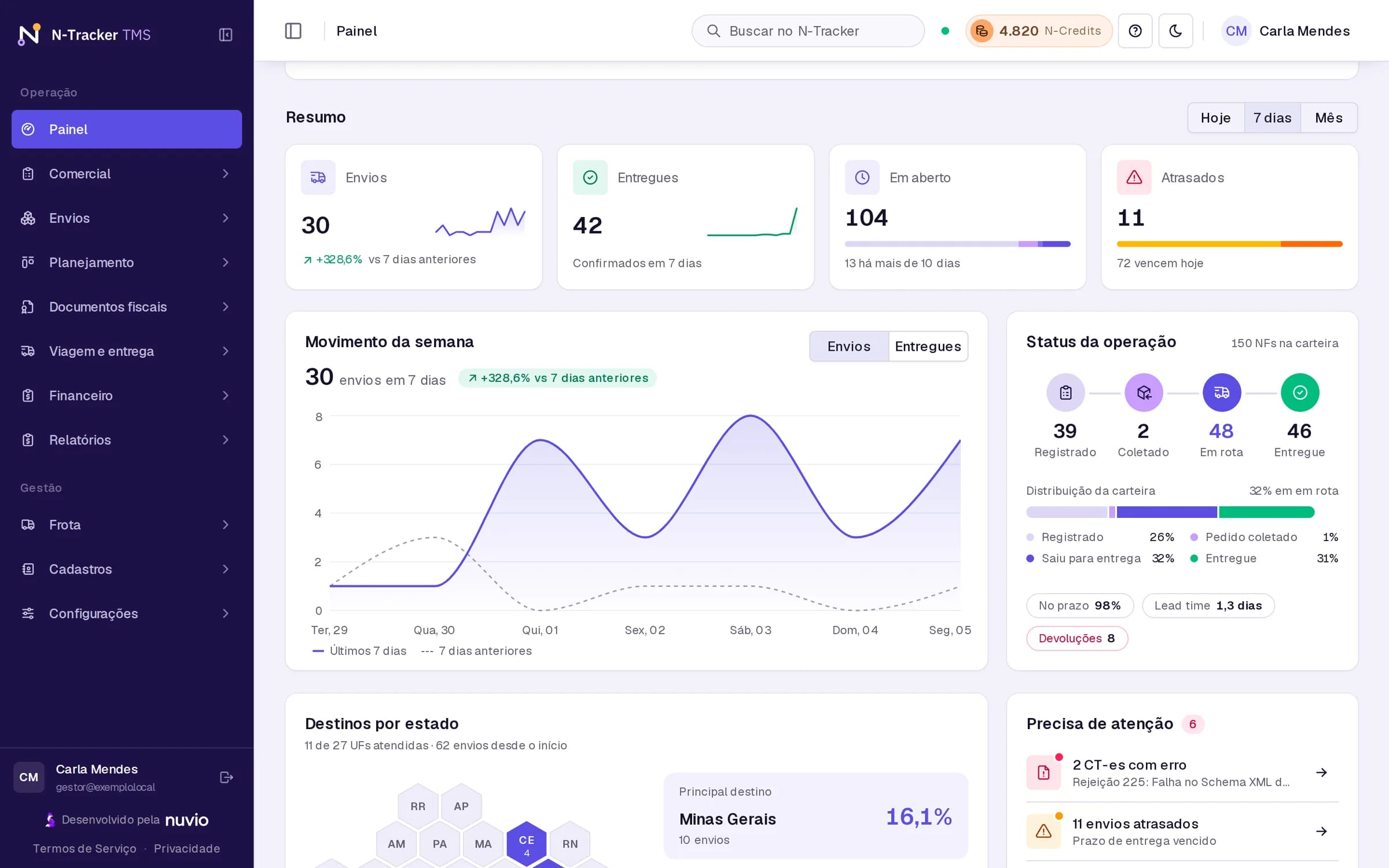Open the help question mark icon
This screenshot has width=1389, height=868.
(1135, 31)
